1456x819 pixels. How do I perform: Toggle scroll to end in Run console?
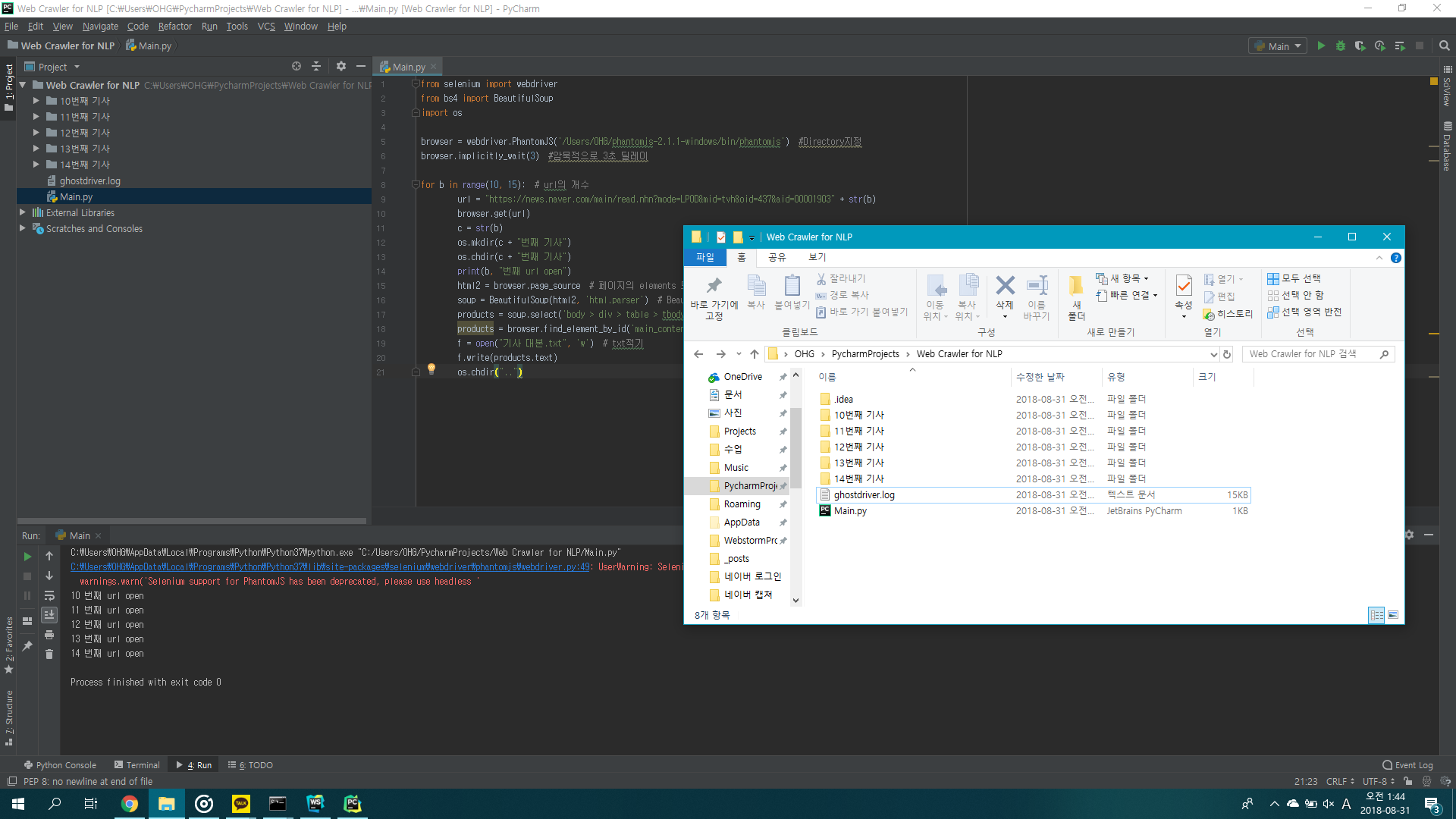point(49,615)
